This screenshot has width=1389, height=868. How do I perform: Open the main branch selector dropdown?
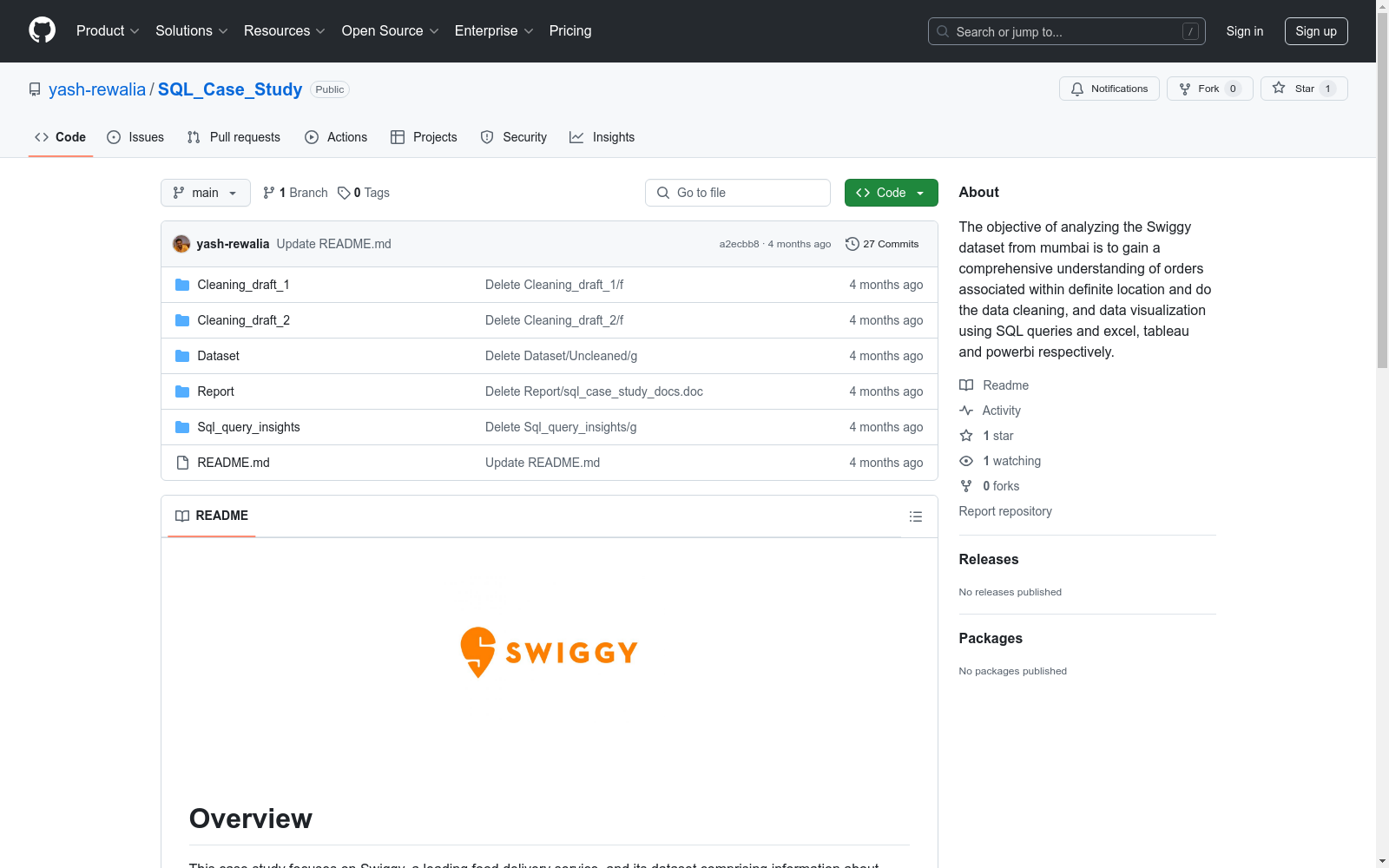tap(206, 193)
